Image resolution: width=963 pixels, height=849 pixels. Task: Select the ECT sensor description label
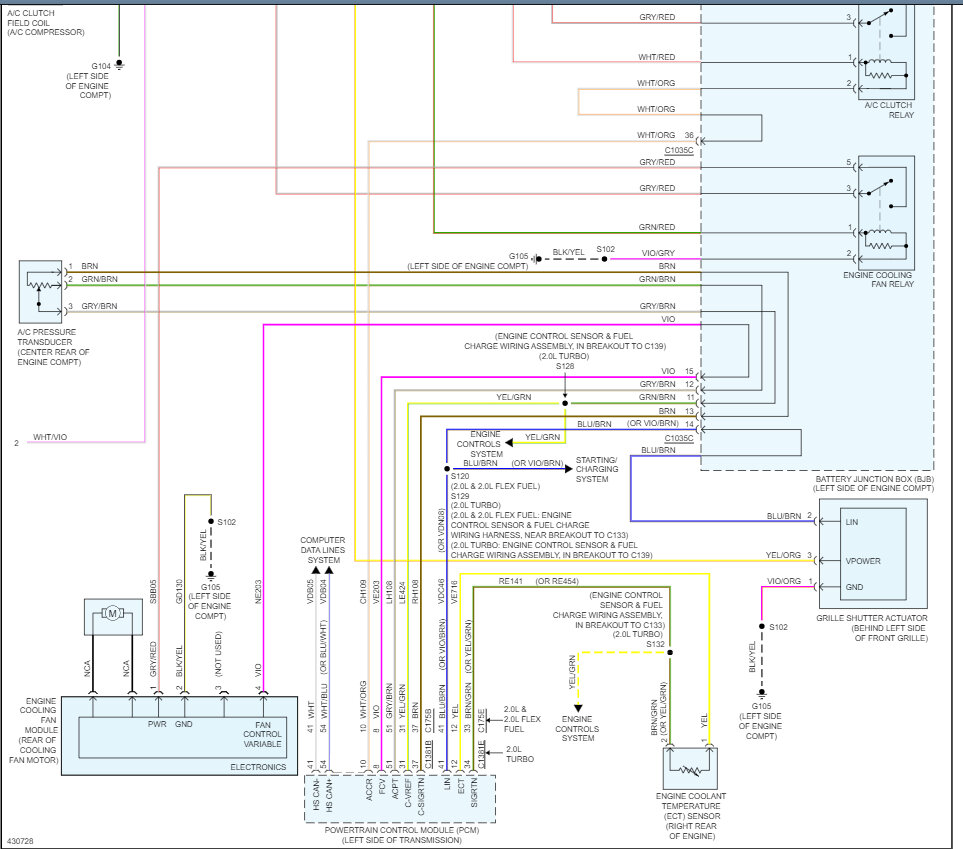[x=691, y=816]
